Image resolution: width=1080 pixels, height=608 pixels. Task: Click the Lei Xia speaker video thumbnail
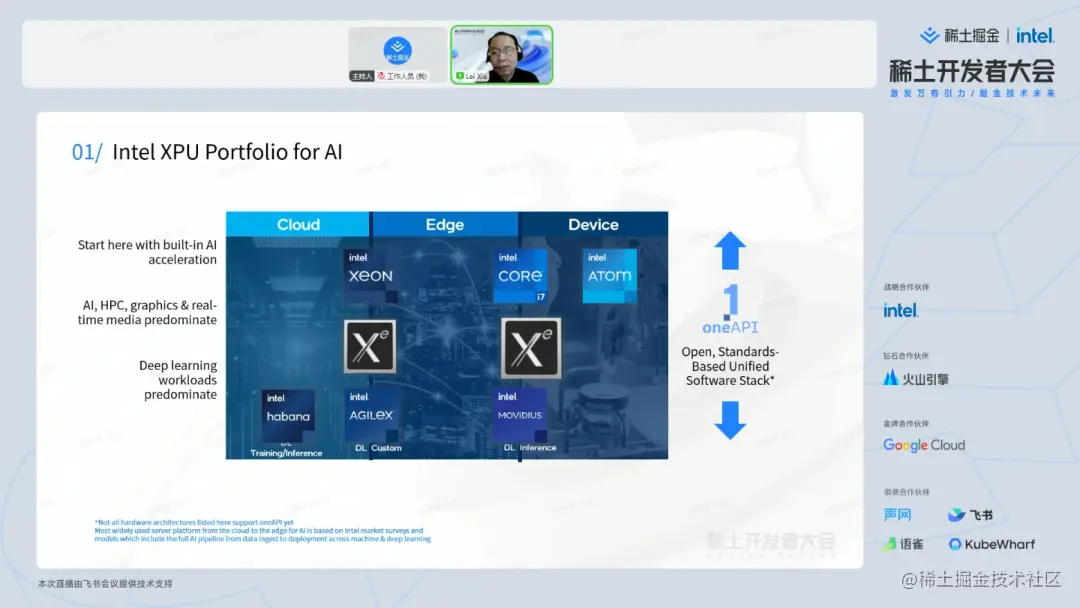click(x=501, y=55)
